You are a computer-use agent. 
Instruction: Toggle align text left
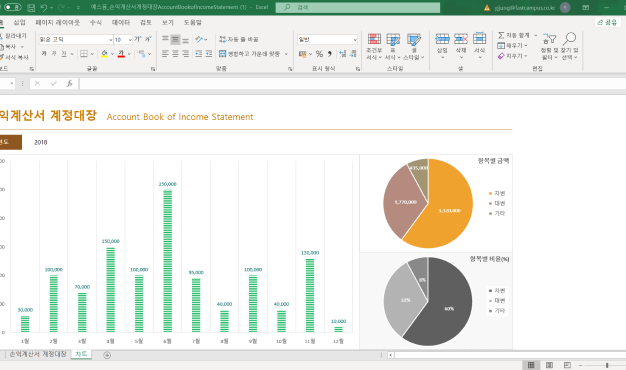pos(165,53)
